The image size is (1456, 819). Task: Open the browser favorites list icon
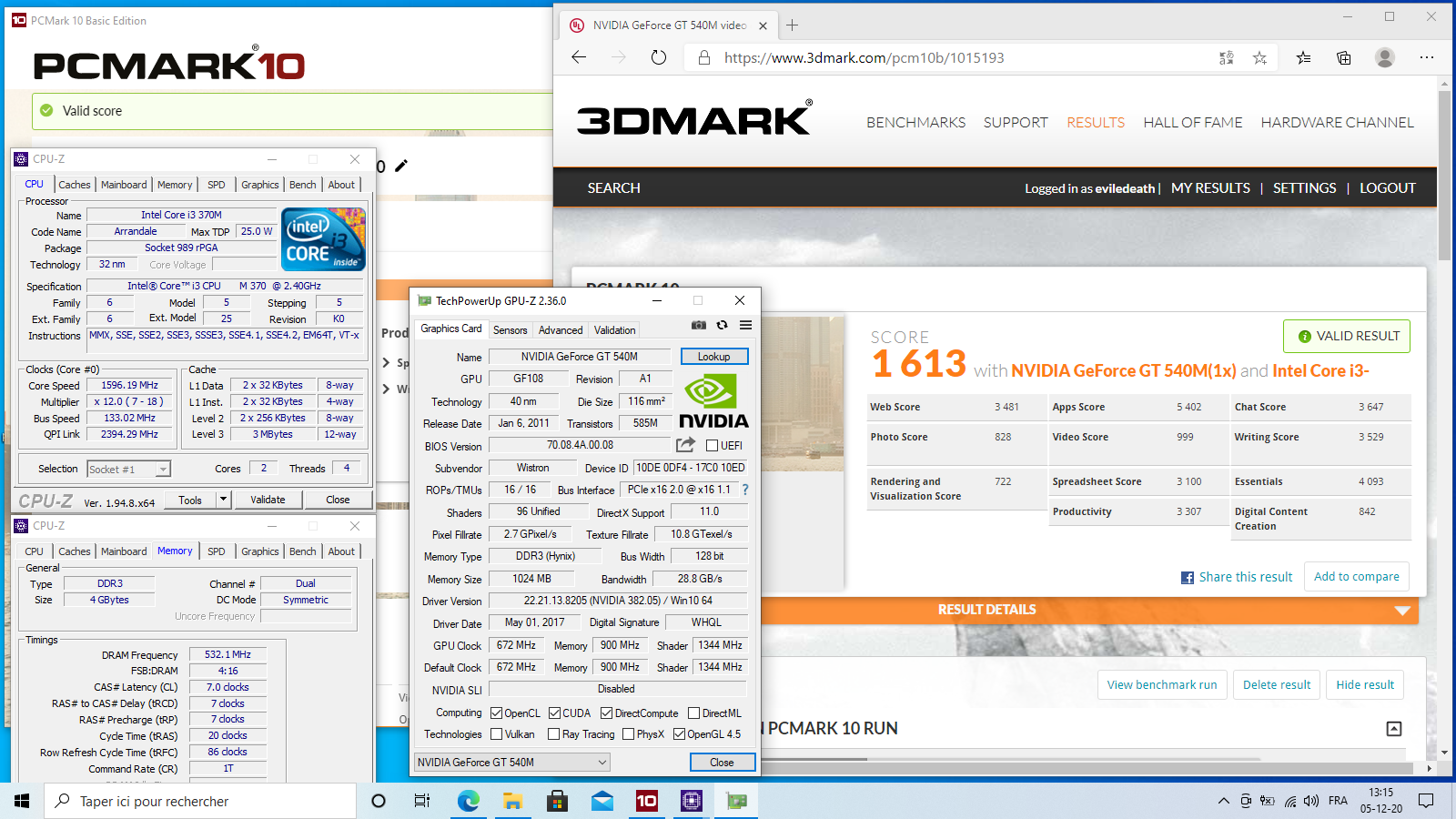coord(1303,57)
